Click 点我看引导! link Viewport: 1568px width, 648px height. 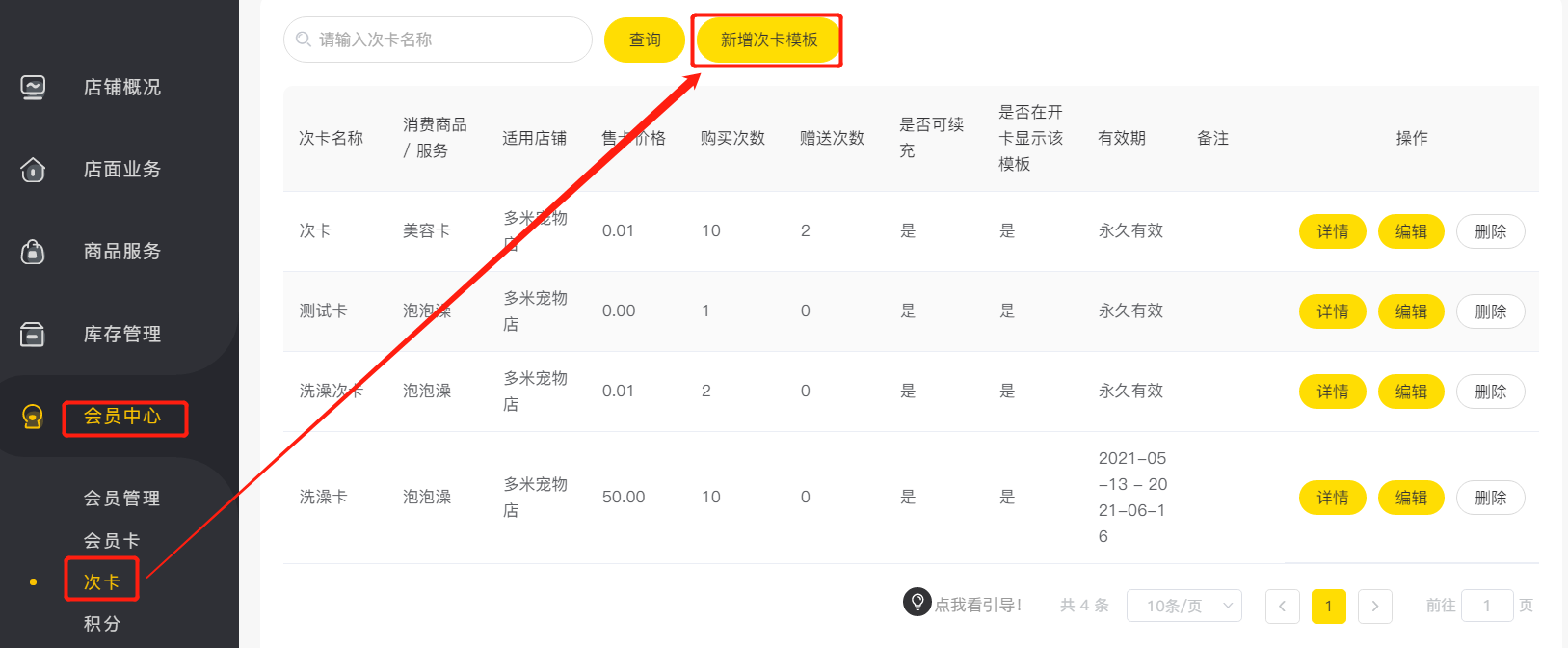(978, 605)
